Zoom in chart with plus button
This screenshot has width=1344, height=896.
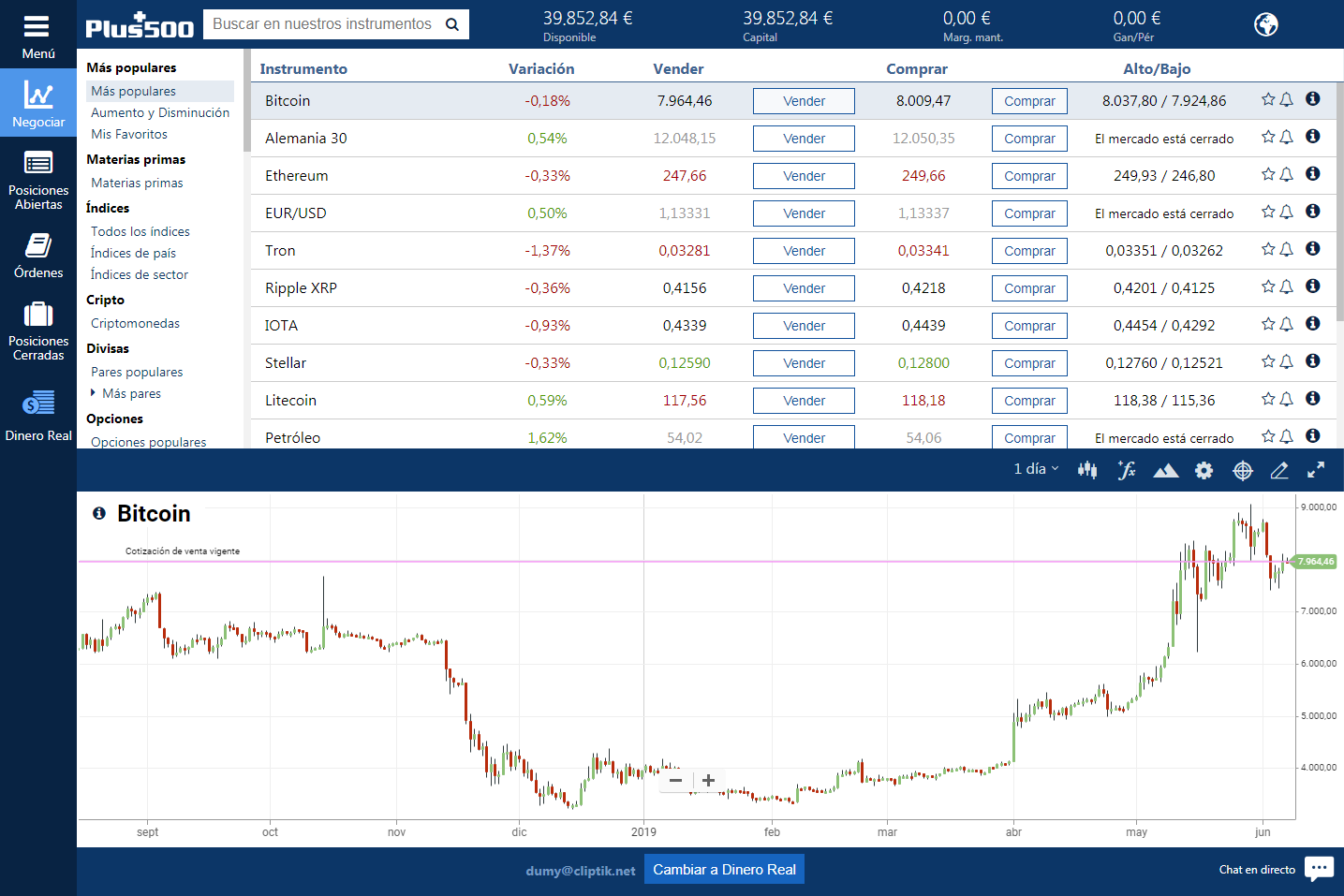click(709, 780)
